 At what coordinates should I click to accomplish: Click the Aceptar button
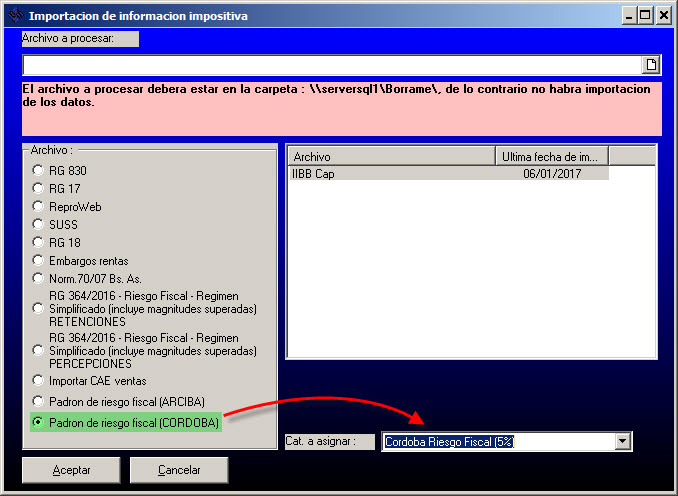pyautogui.click(x=71, y=470)
